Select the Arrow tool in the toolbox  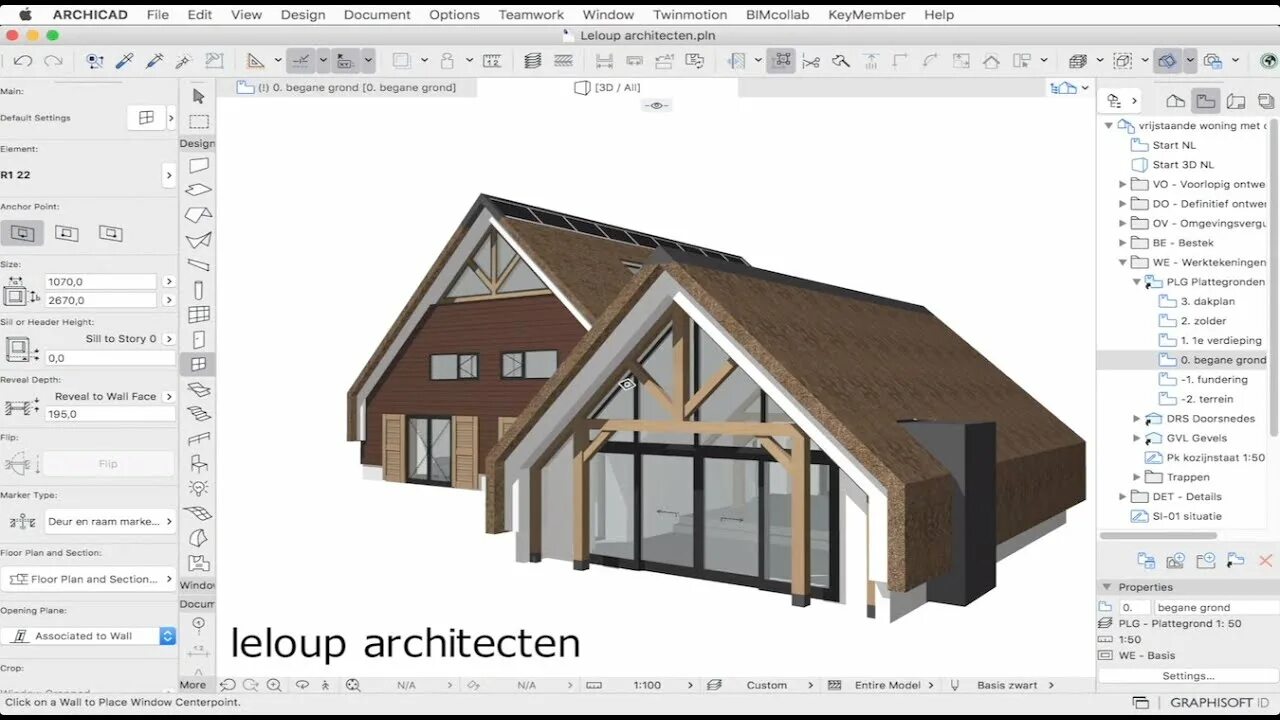[x=198, y=96]
